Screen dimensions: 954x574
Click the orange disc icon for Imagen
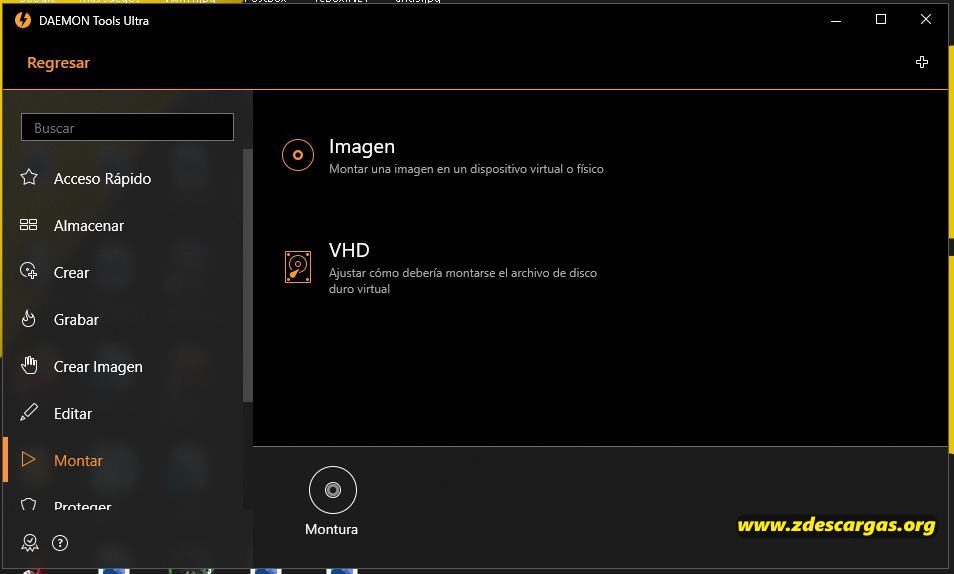click(x=298, y=155)
